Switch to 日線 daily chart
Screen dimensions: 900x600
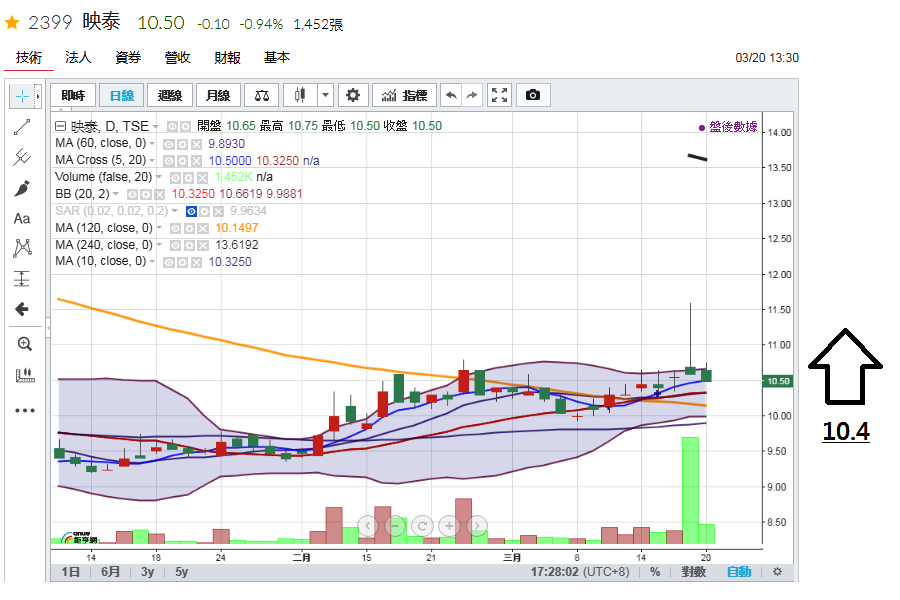tap(122, 95)
